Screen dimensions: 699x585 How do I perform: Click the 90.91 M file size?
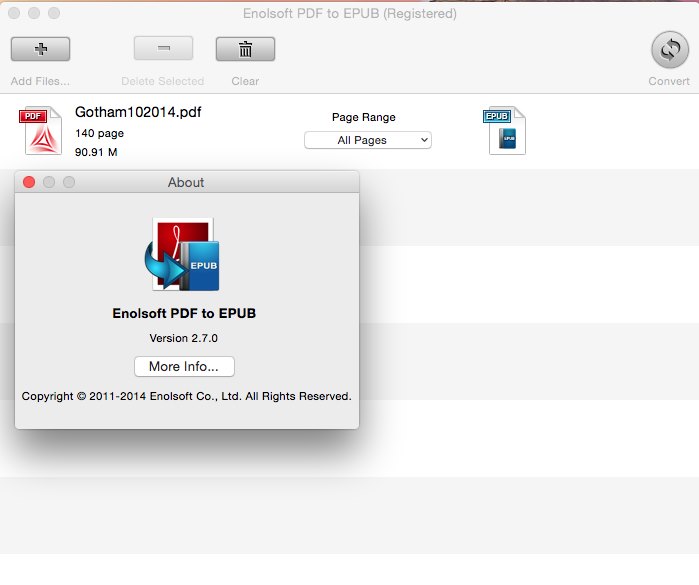pos(96,152)
